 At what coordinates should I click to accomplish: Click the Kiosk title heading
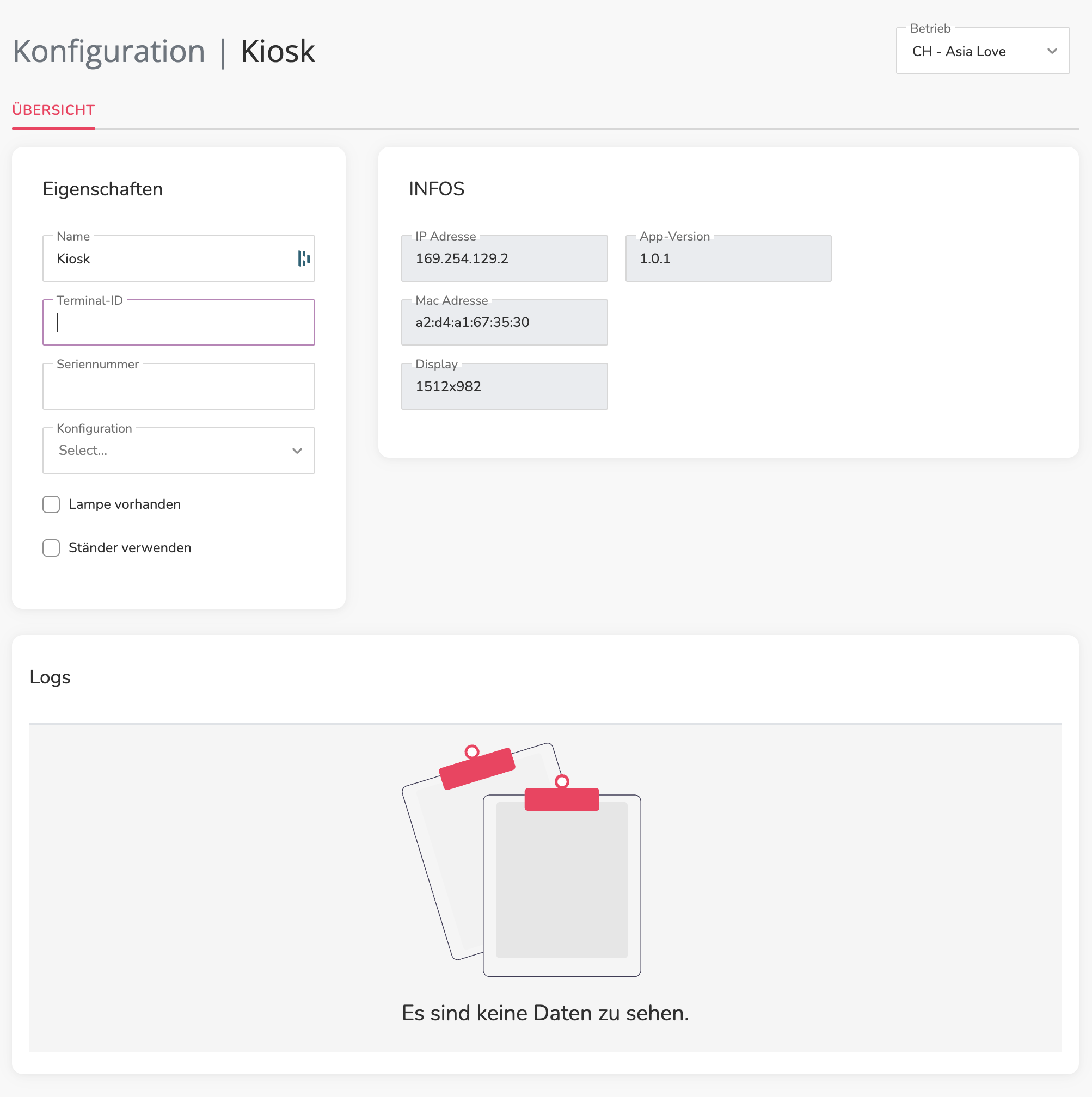click(278, 51)
